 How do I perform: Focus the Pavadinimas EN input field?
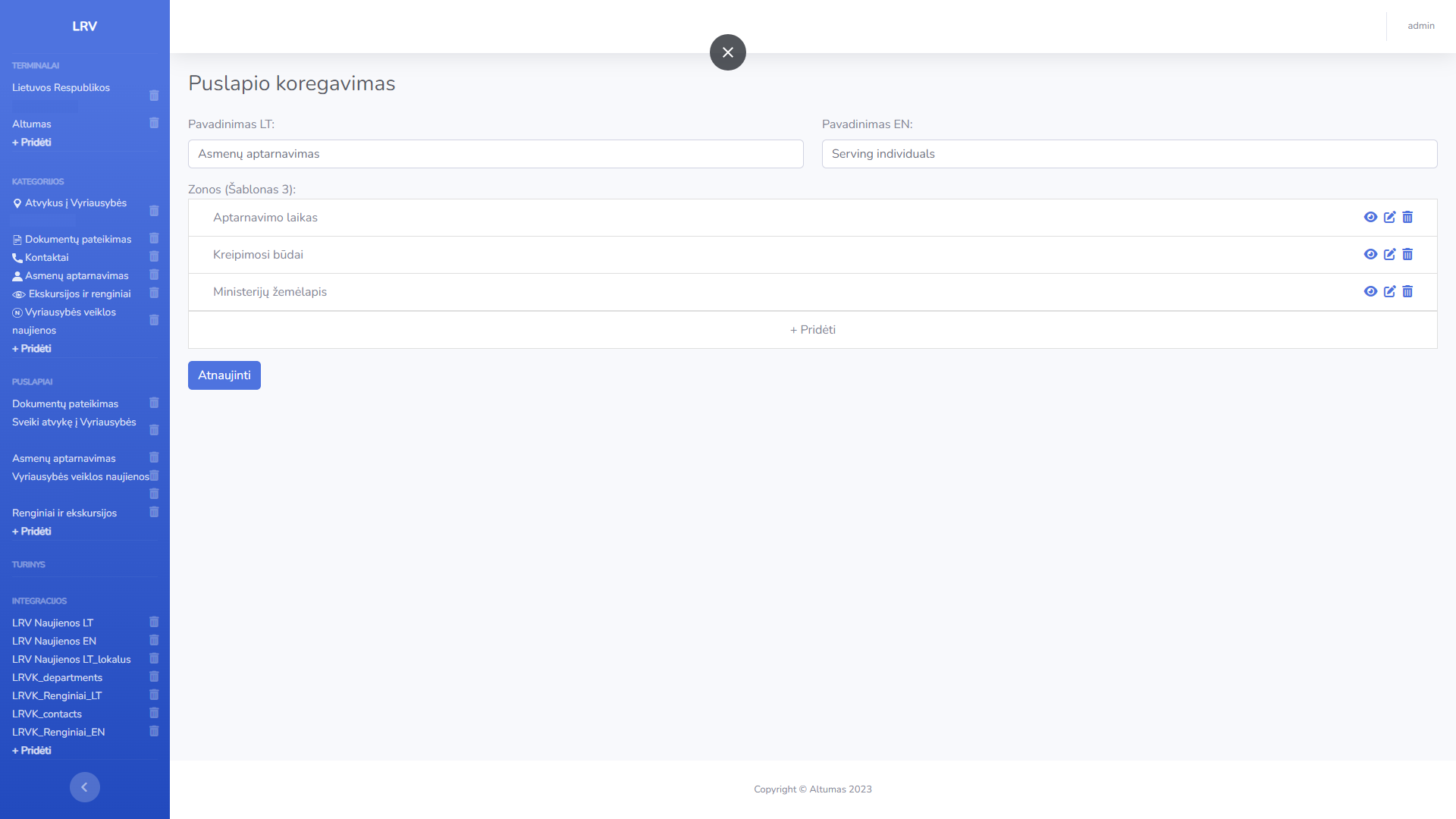pos(1129,154)
